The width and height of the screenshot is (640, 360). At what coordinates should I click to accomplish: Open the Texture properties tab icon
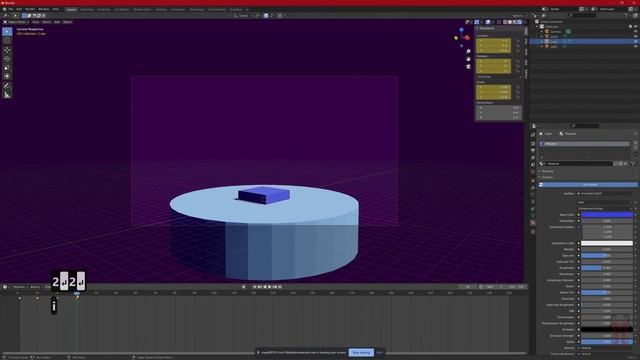click(x=533, y=231)
